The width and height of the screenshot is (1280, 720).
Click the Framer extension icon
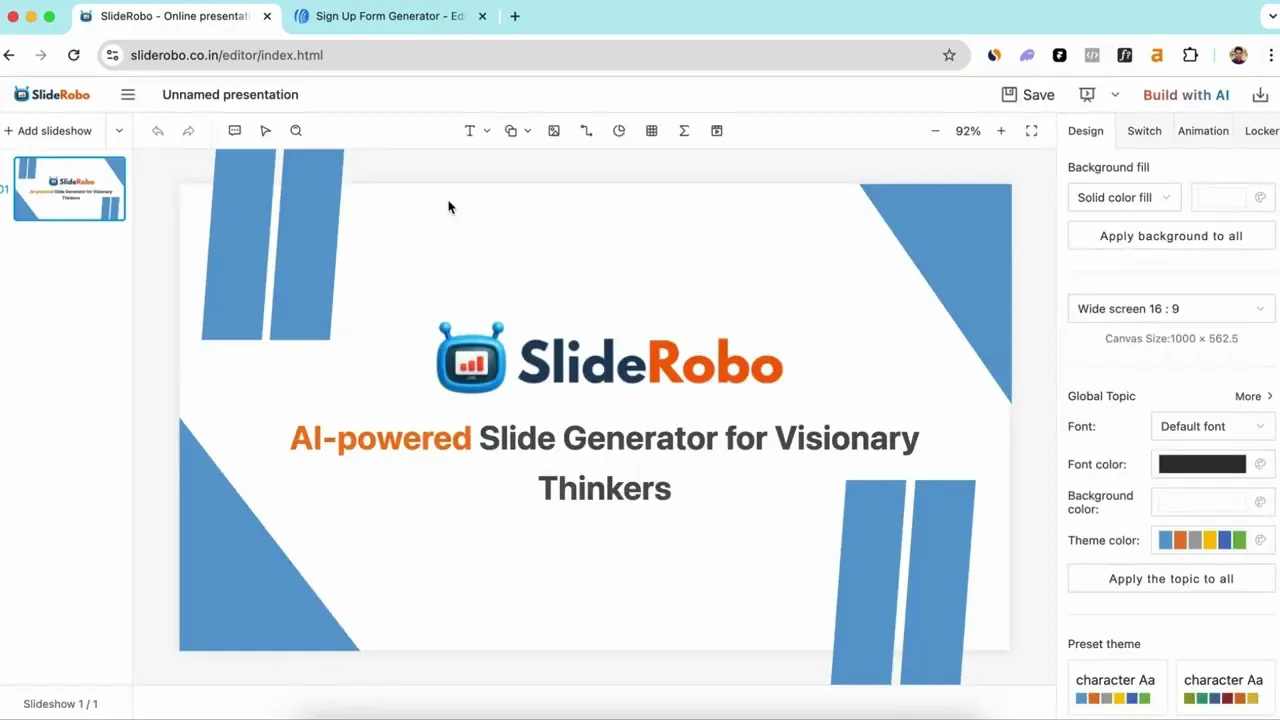[1060, 55]
